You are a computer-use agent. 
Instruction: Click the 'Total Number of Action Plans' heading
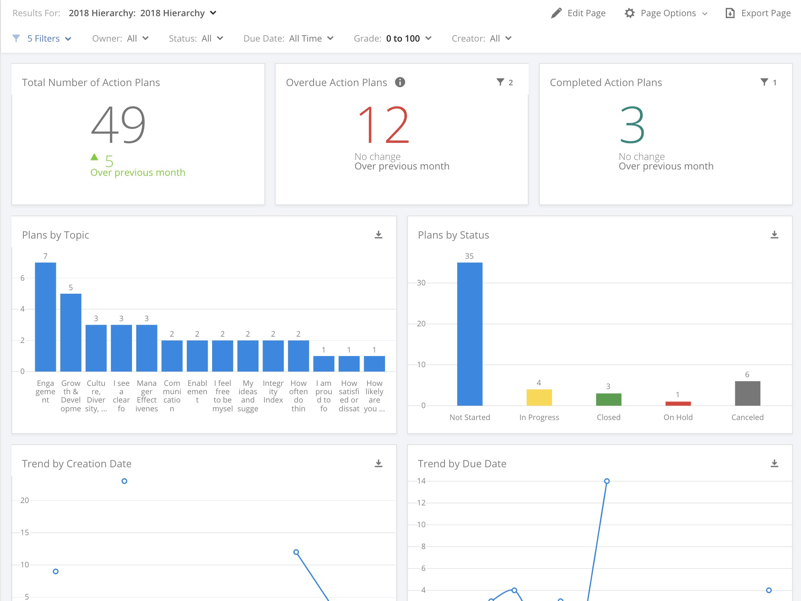click(x=91, y=82)
